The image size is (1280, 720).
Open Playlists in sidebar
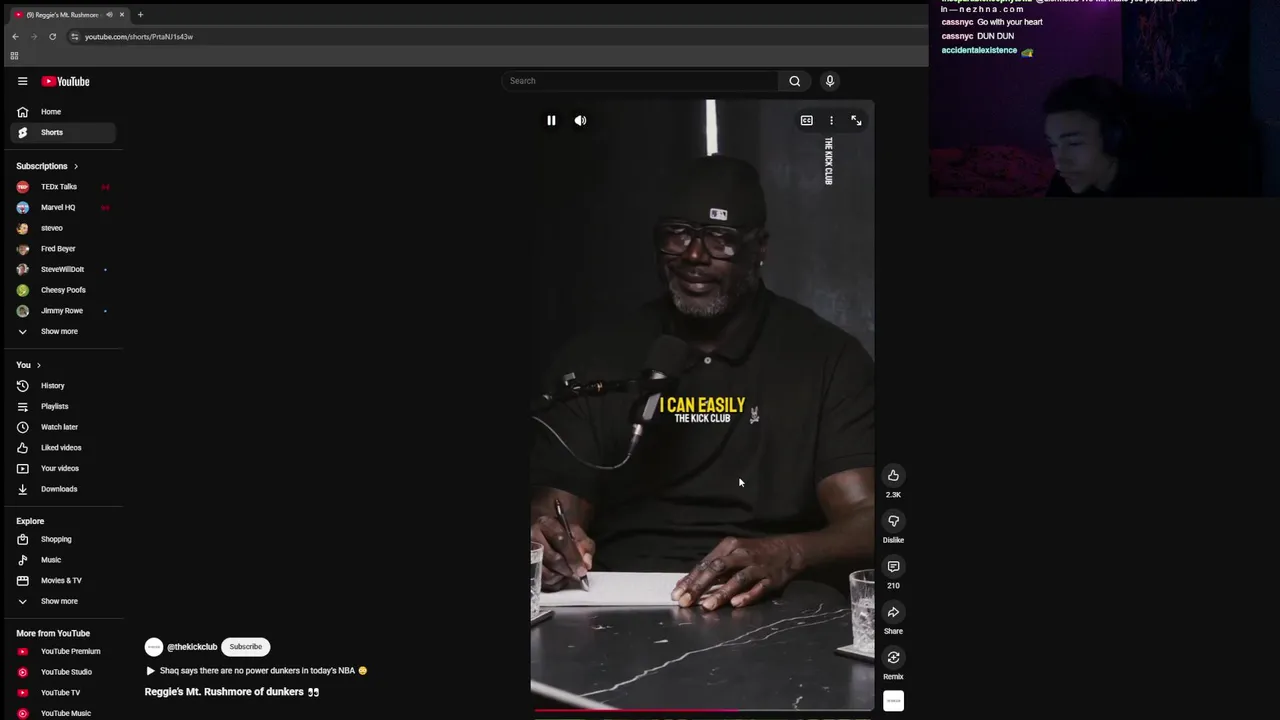(x=63, y=406)
